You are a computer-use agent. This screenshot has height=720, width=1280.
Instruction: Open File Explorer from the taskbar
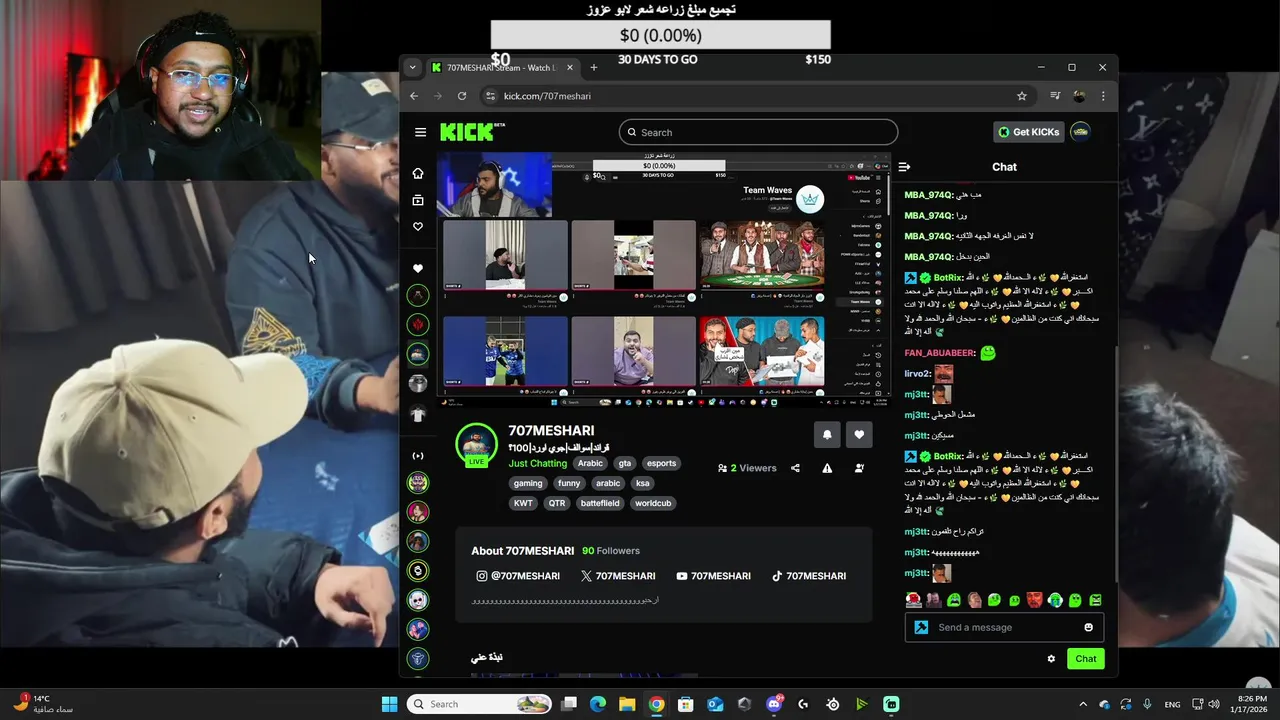[626, 704]
